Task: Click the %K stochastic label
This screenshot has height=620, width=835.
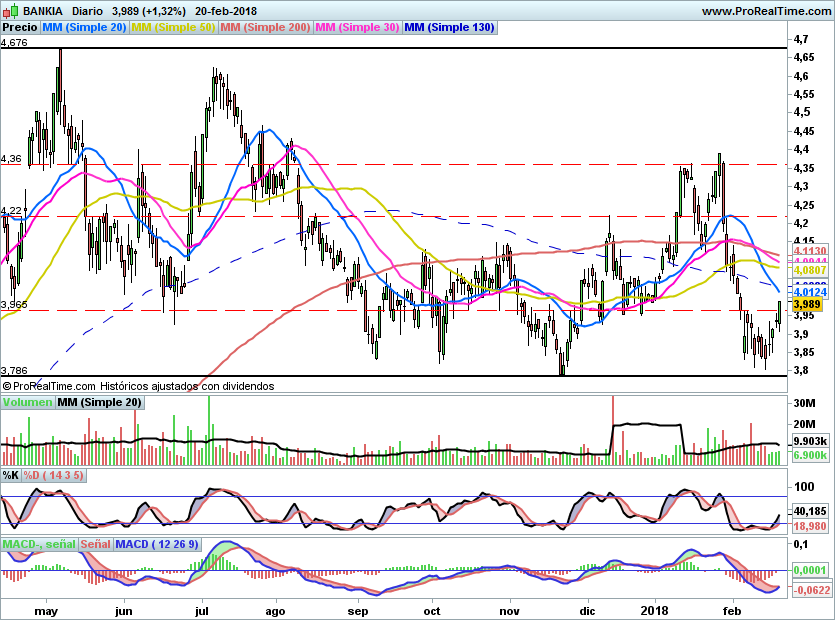Action: click(x=11, y=475)
